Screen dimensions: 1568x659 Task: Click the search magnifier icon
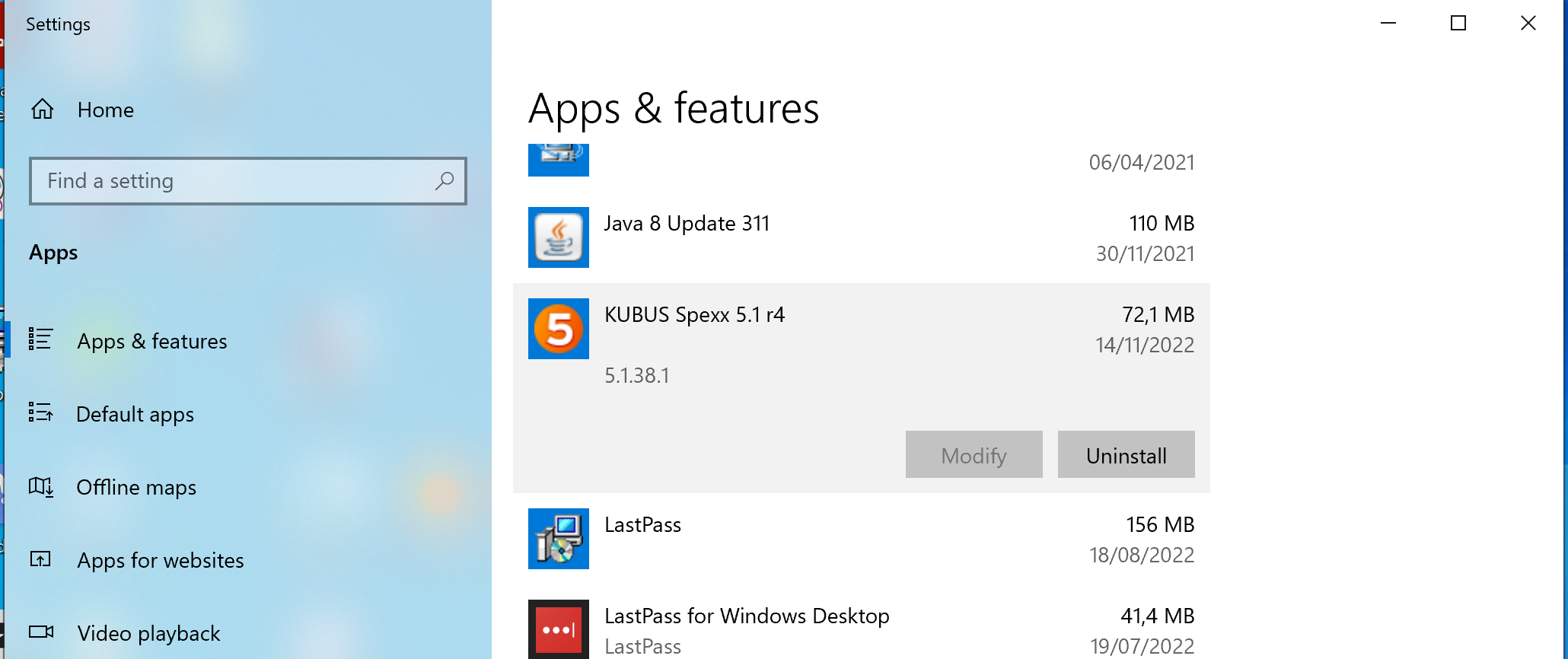(x=445, y=180)
